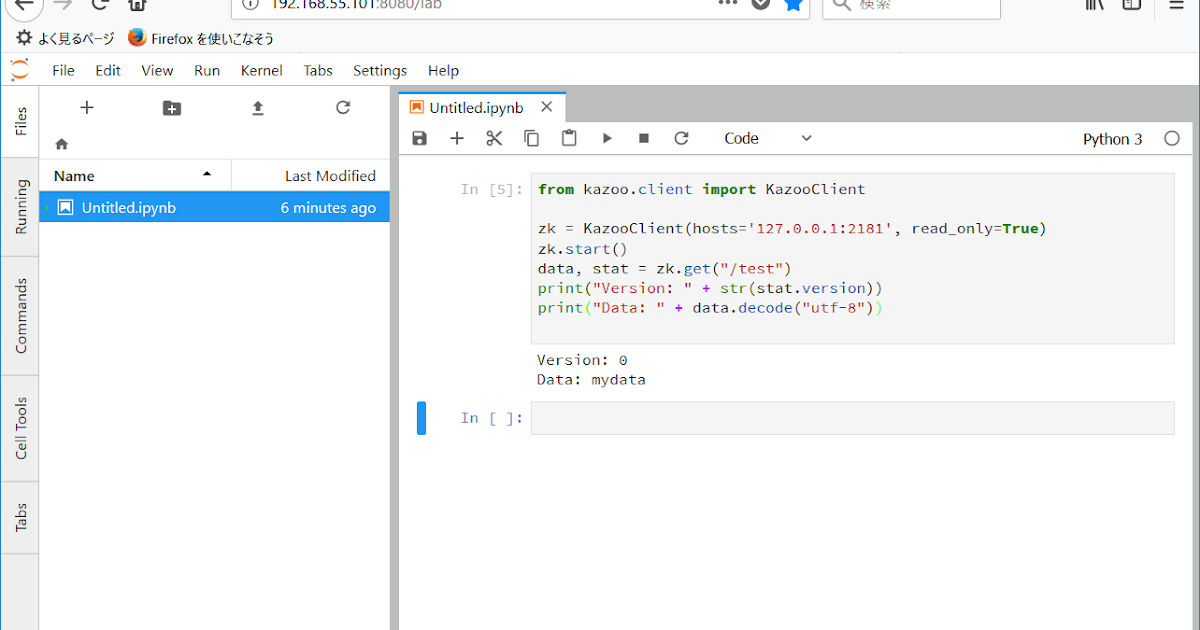This screenshot has width=1200, height=630.
Task: Toggle the bookmark star for this page
Action: 795,6
